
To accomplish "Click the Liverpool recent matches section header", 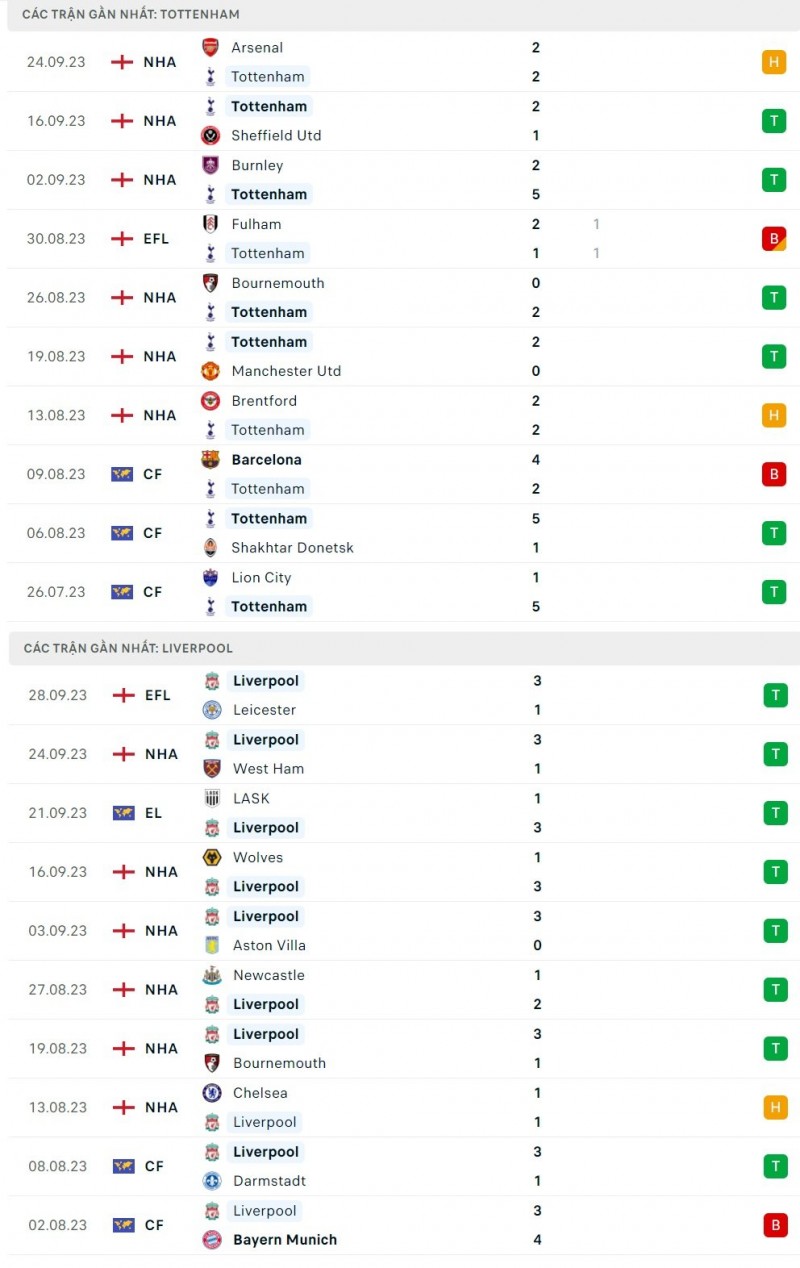I will coord(128,648).
